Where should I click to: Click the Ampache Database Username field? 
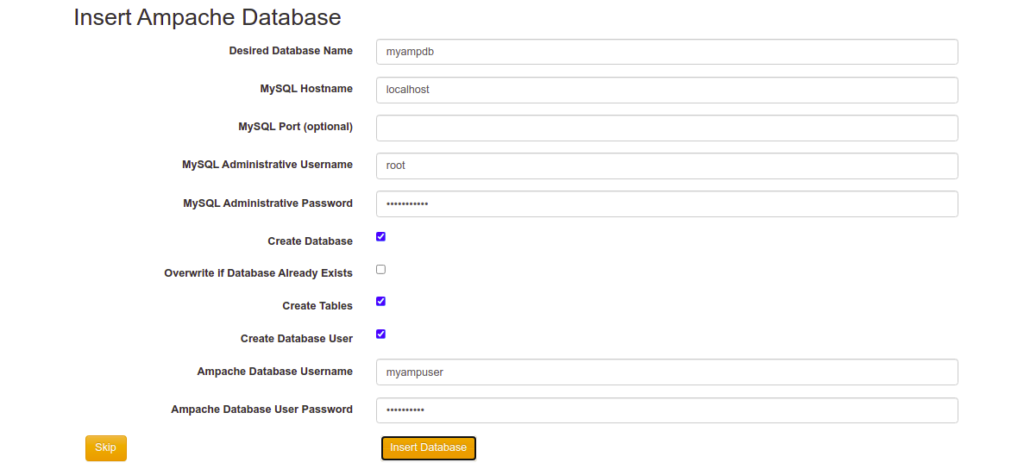click(x=667, y=372)
